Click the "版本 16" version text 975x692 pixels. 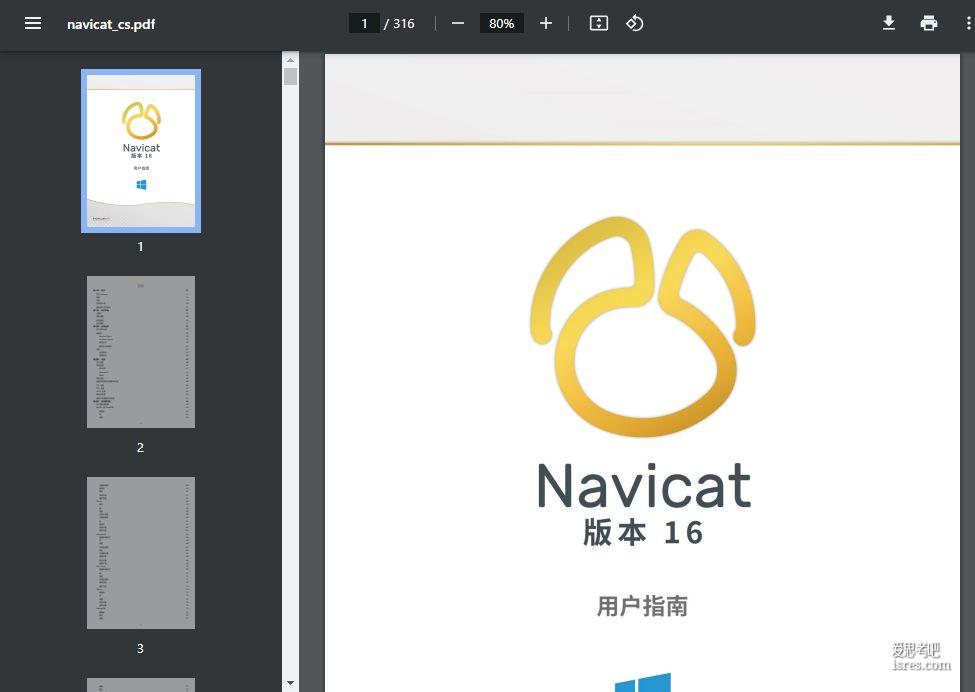coord(643,533)
